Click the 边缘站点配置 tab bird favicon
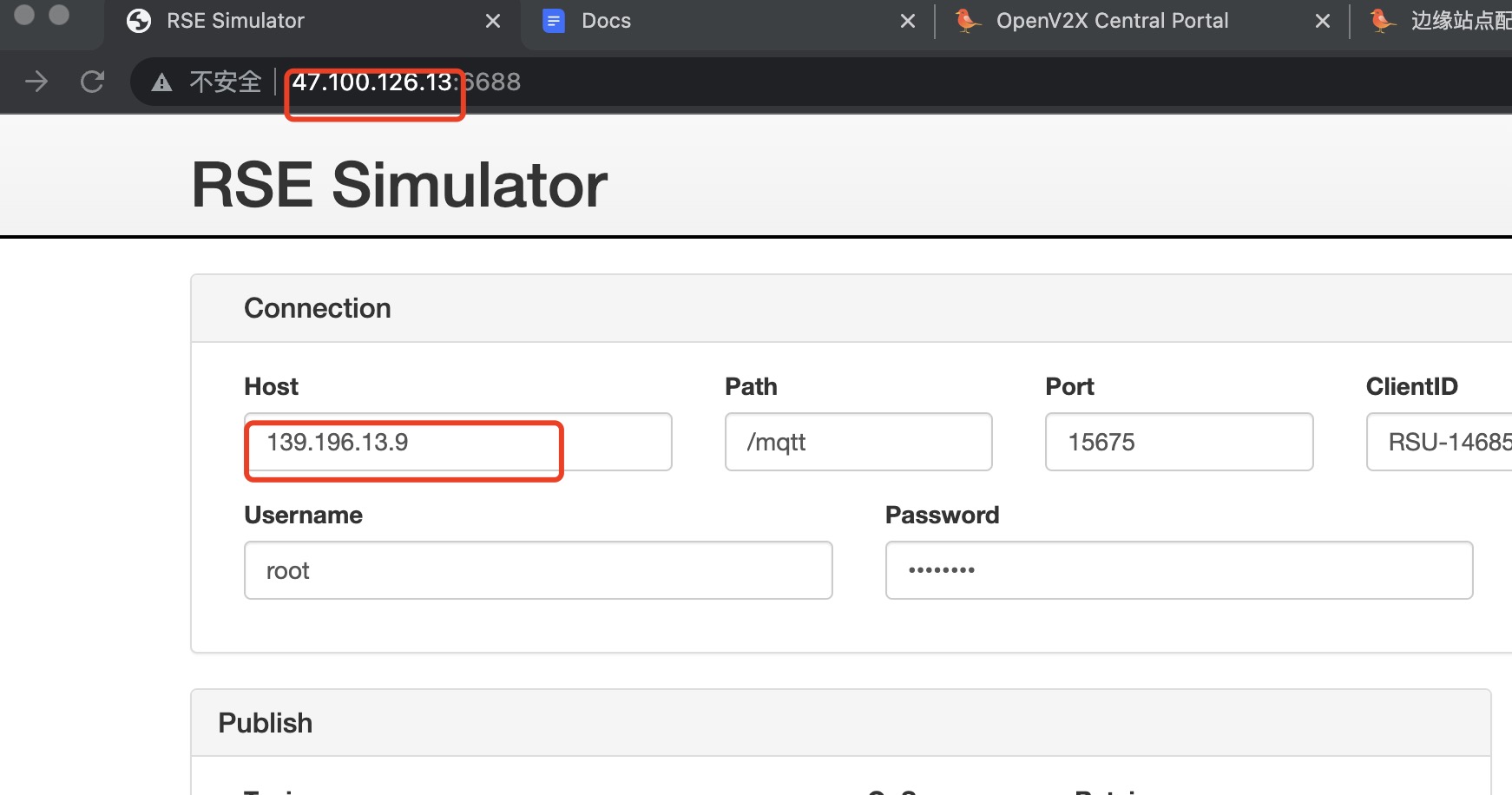Screen dimensions: 1512x795 [x=1379, y=20]
